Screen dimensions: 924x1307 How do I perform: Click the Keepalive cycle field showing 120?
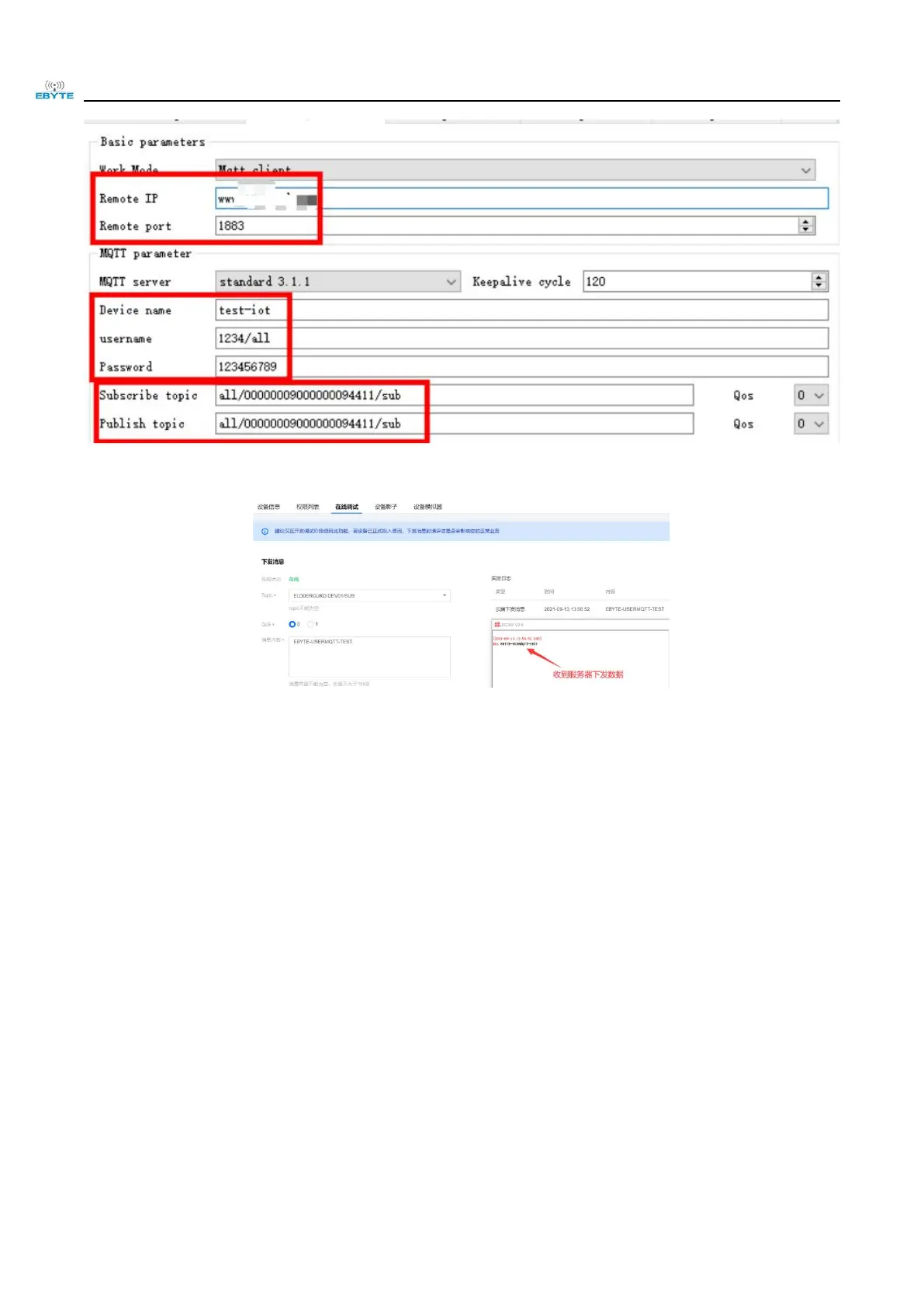(705, 282)
